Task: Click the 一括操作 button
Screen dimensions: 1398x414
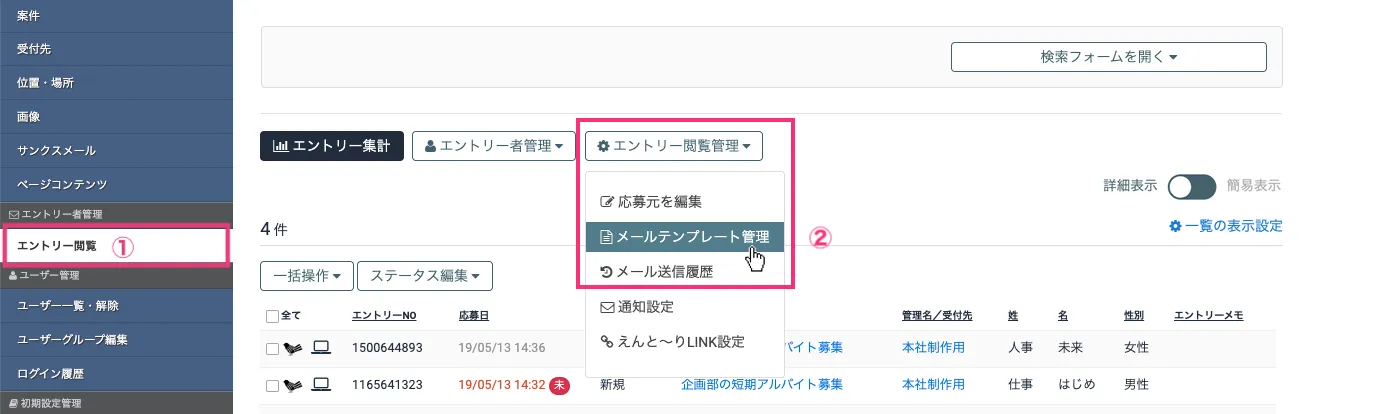Action: pyautogui.click(x=306, y=275)
